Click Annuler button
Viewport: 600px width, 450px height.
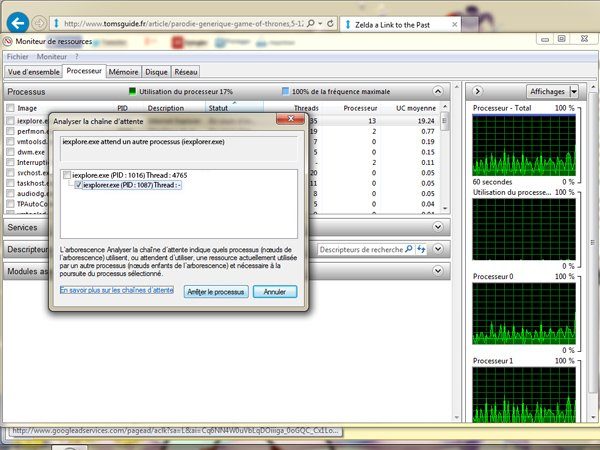(x=275, y=292)
